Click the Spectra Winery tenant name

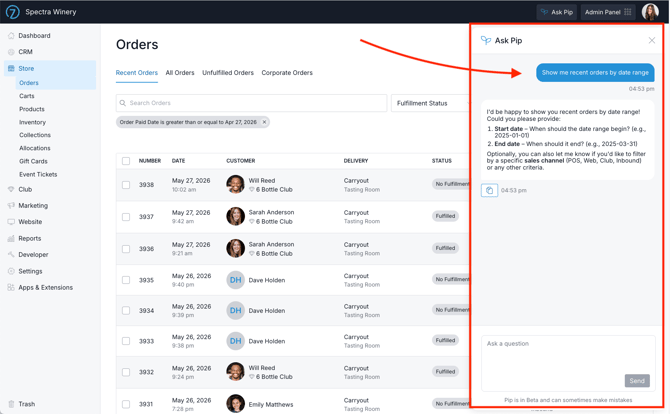click(50, 12)
